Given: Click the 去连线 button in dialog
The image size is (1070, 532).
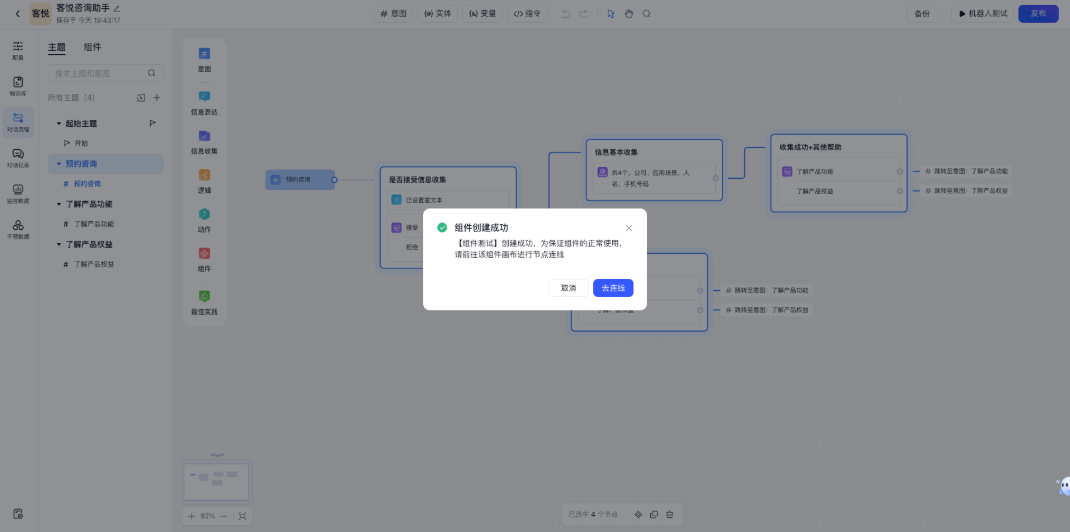Looking at the screenshot, I should coord(613,288).
